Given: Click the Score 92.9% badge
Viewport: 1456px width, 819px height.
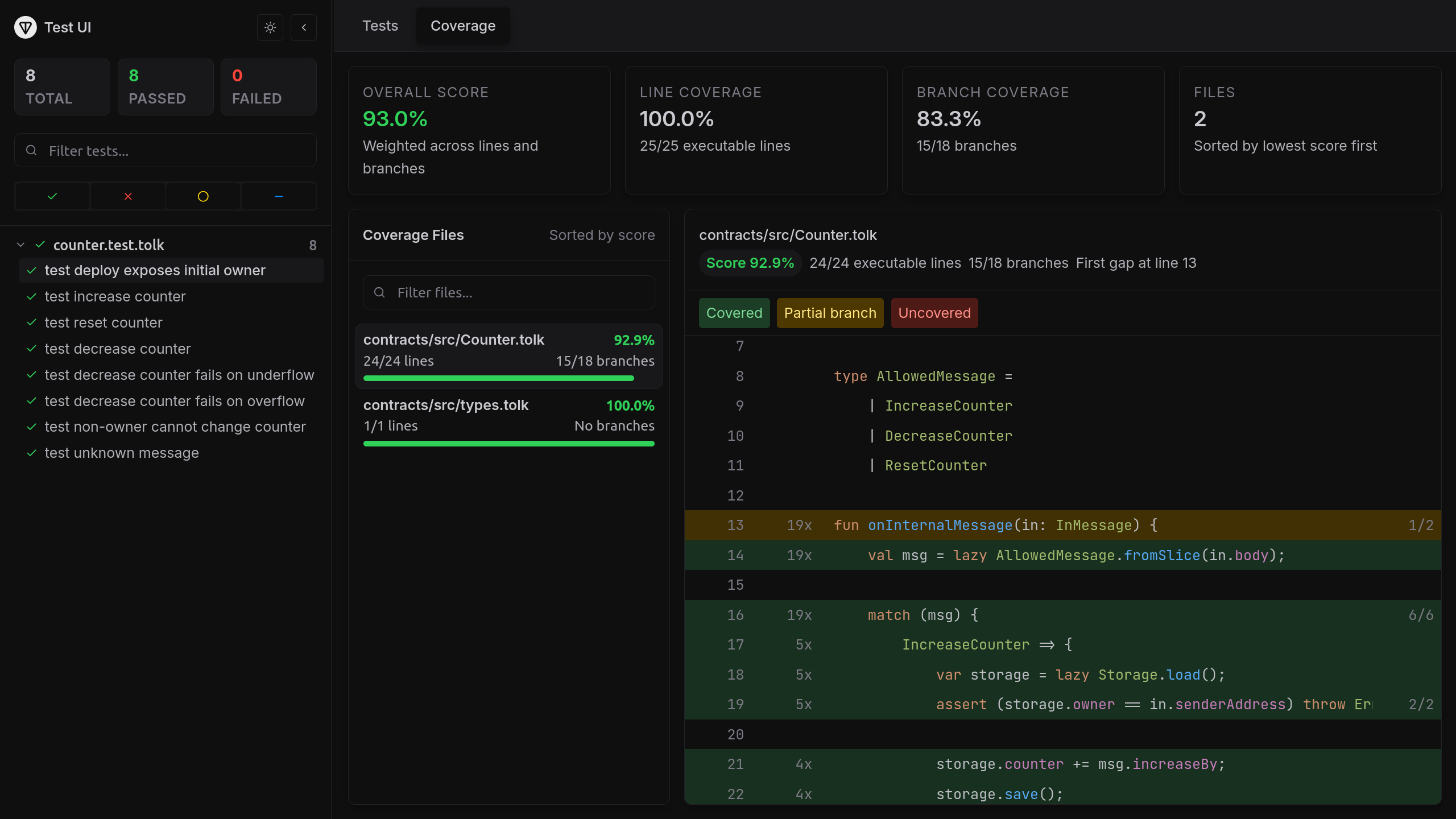Looking at the screenshot, I should pyautogui.click(x=750, y=263).
